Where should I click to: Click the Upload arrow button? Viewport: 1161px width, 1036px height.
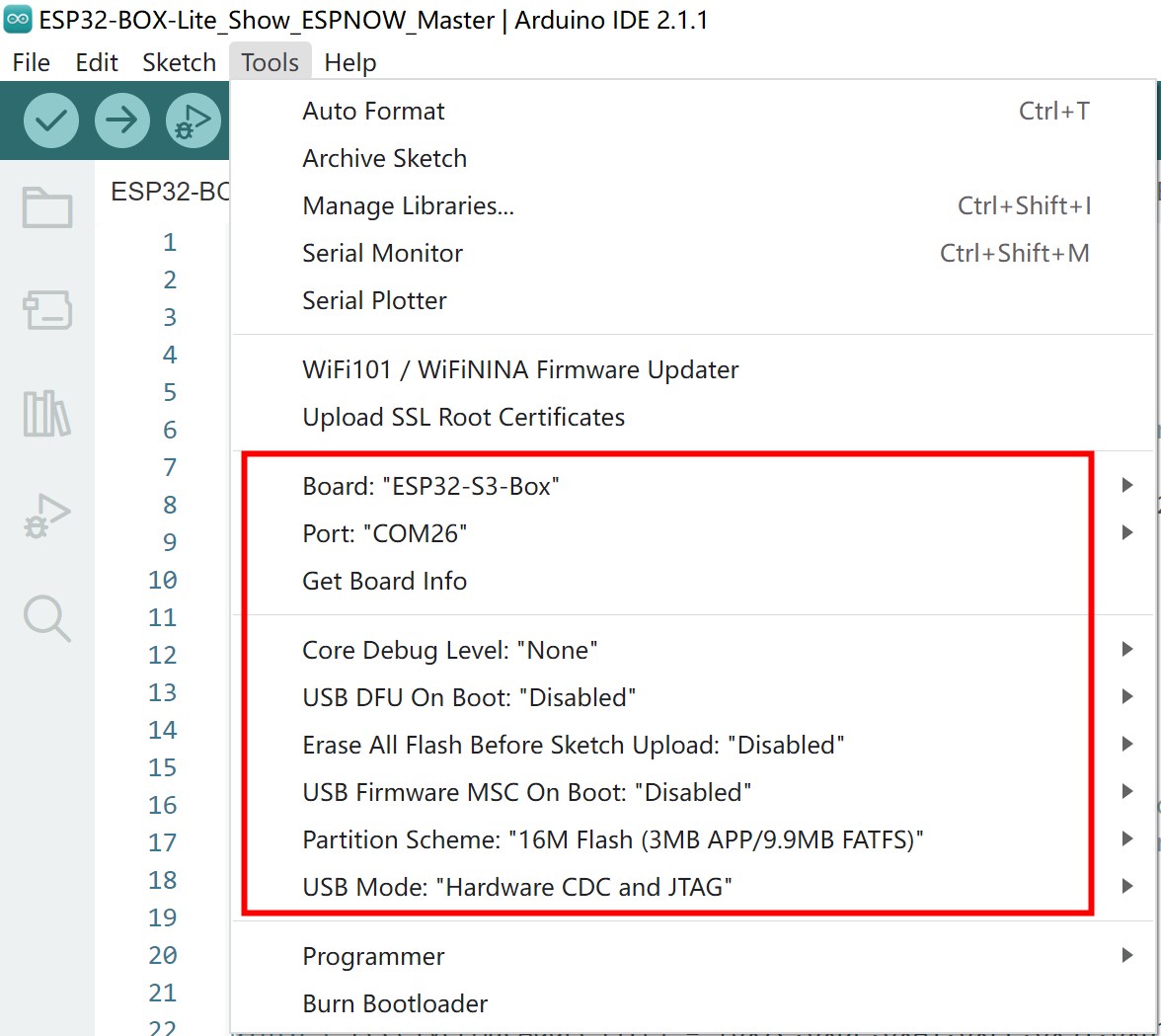point(122,120)
